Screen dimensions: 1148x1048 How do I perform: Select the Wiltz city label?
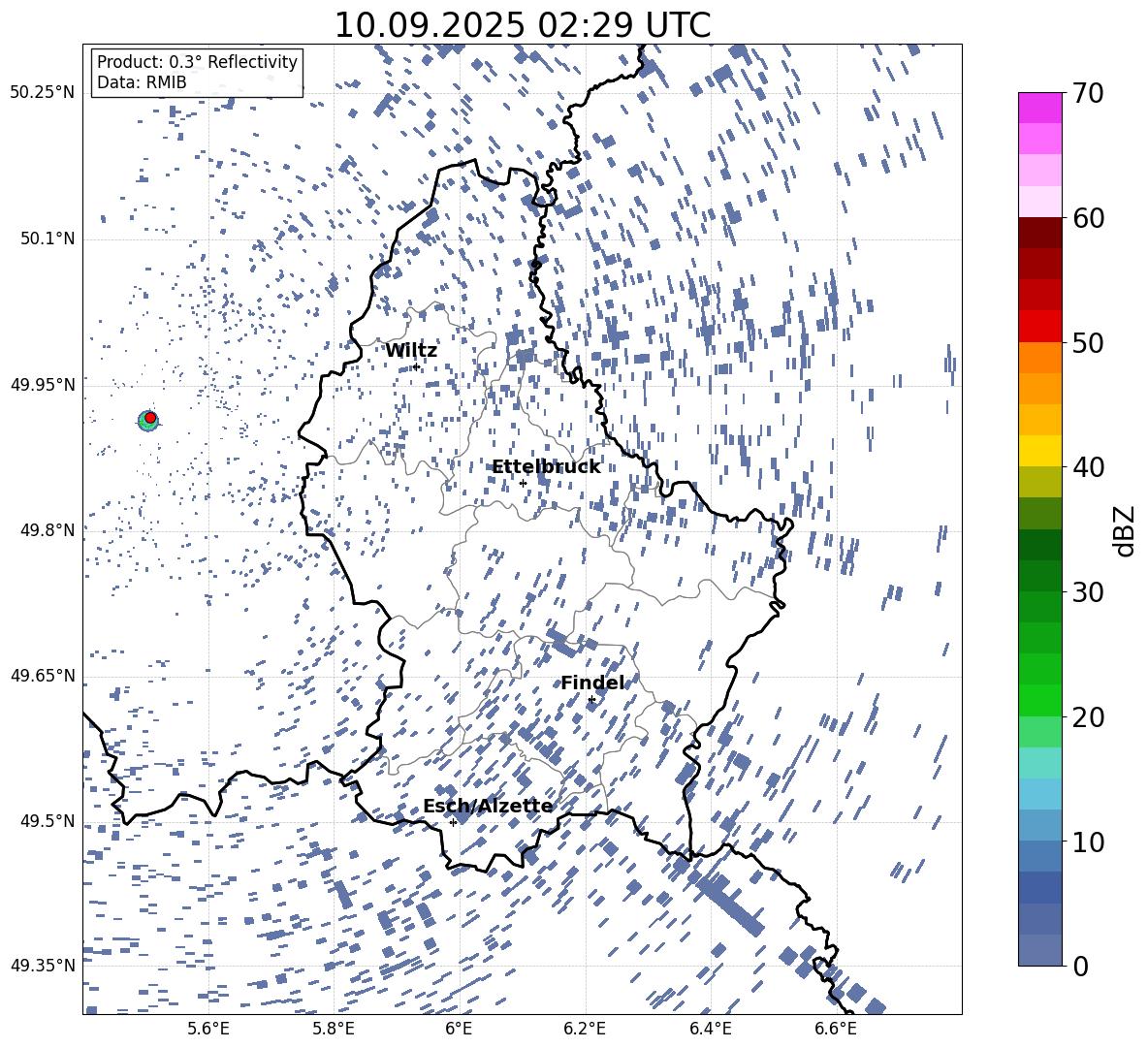411,351
